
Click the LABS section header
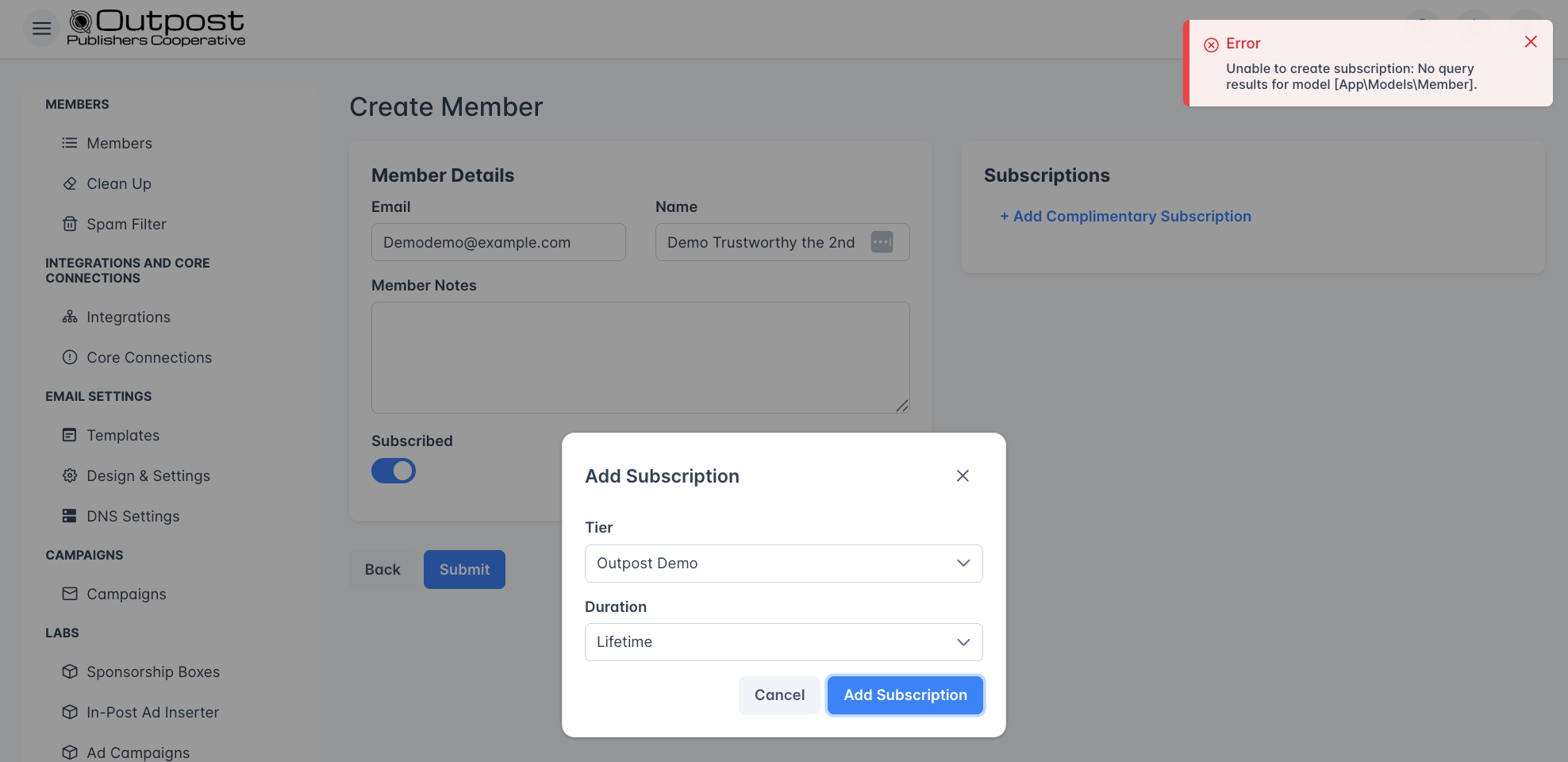(x=62, y=633)
